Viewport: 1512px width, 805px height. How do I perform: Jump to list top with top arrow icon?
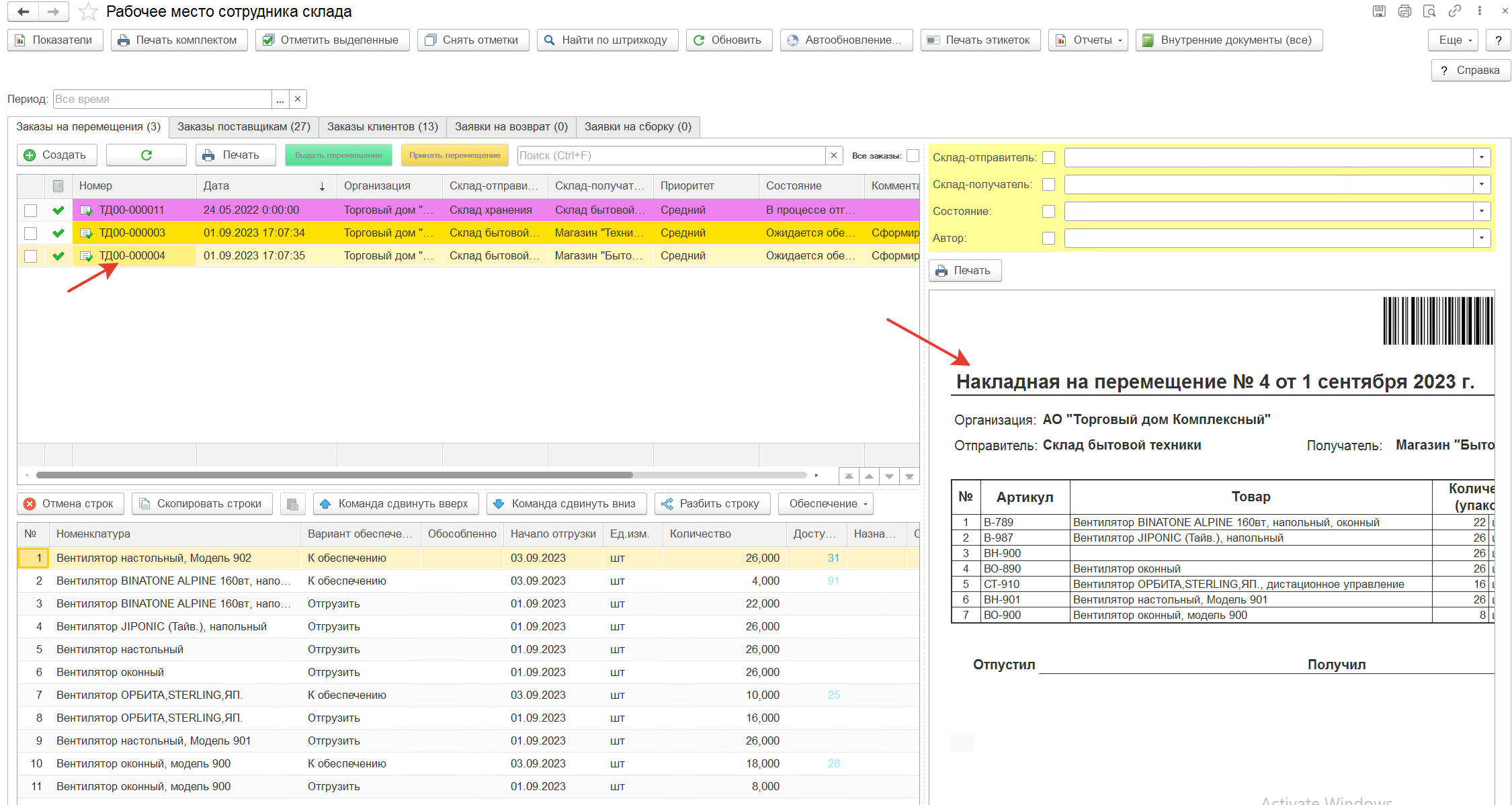(x=849, y=476)
